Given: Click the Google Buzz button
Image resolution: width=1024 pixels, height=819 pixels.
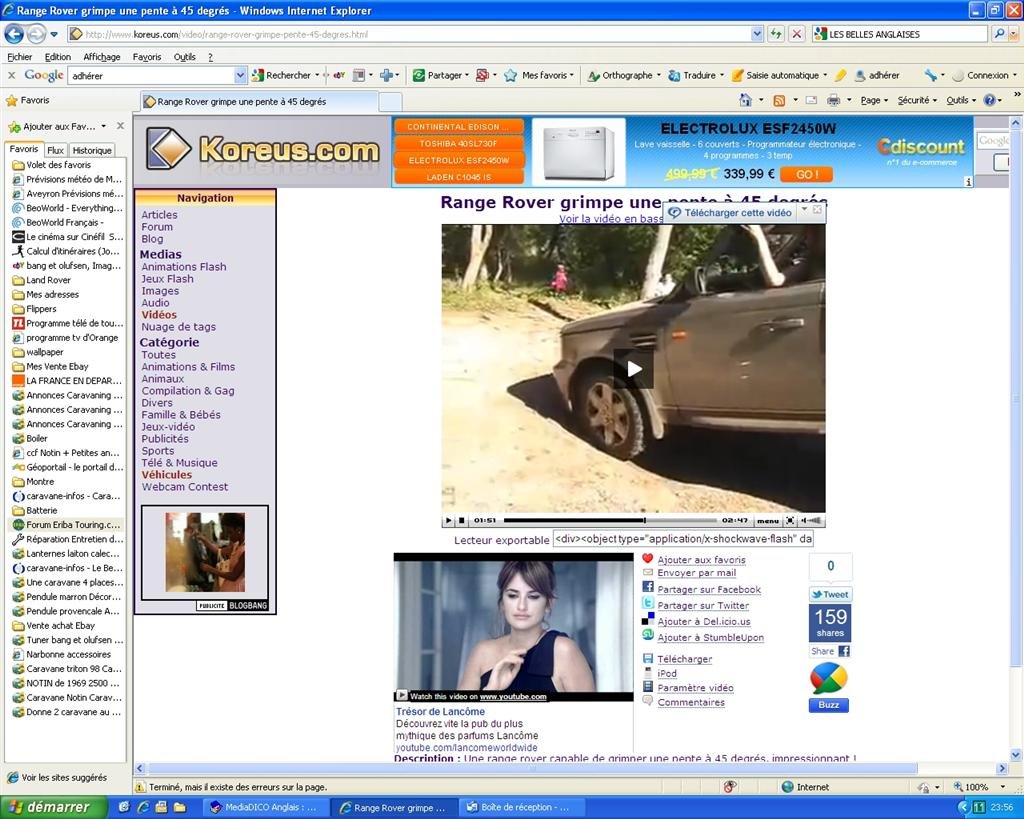Looking at the screenshot, I should 829,705.
